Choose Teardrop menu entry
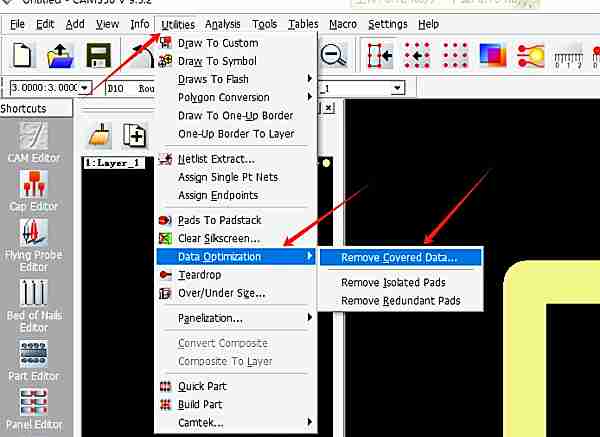600x437 pixels. (236, 275)
